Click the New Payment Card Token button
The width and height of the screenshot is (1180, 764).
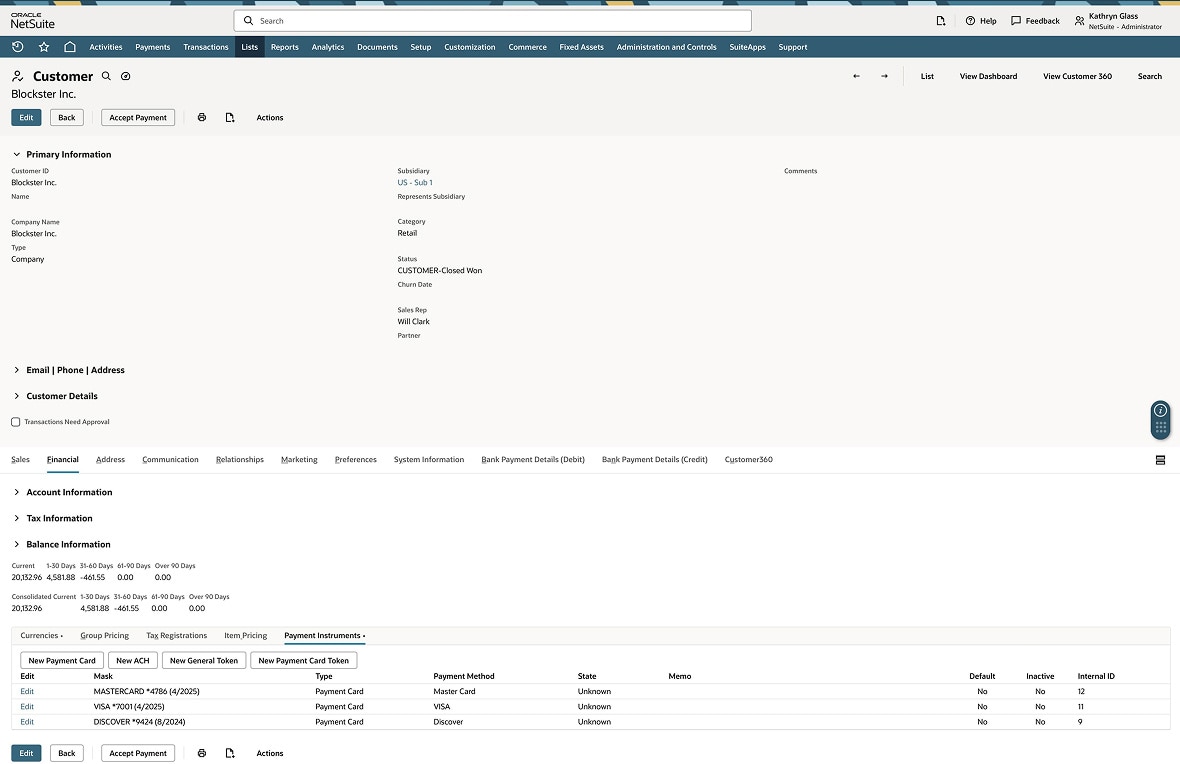303,660
